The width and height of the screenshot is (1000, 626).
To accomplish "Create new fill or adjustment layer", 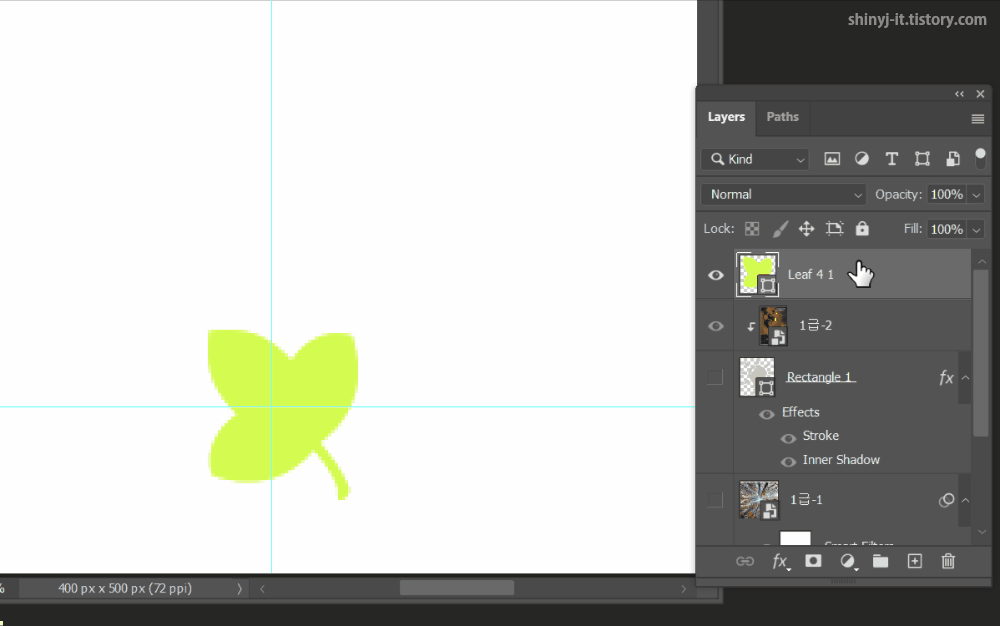I will point(848,562).
